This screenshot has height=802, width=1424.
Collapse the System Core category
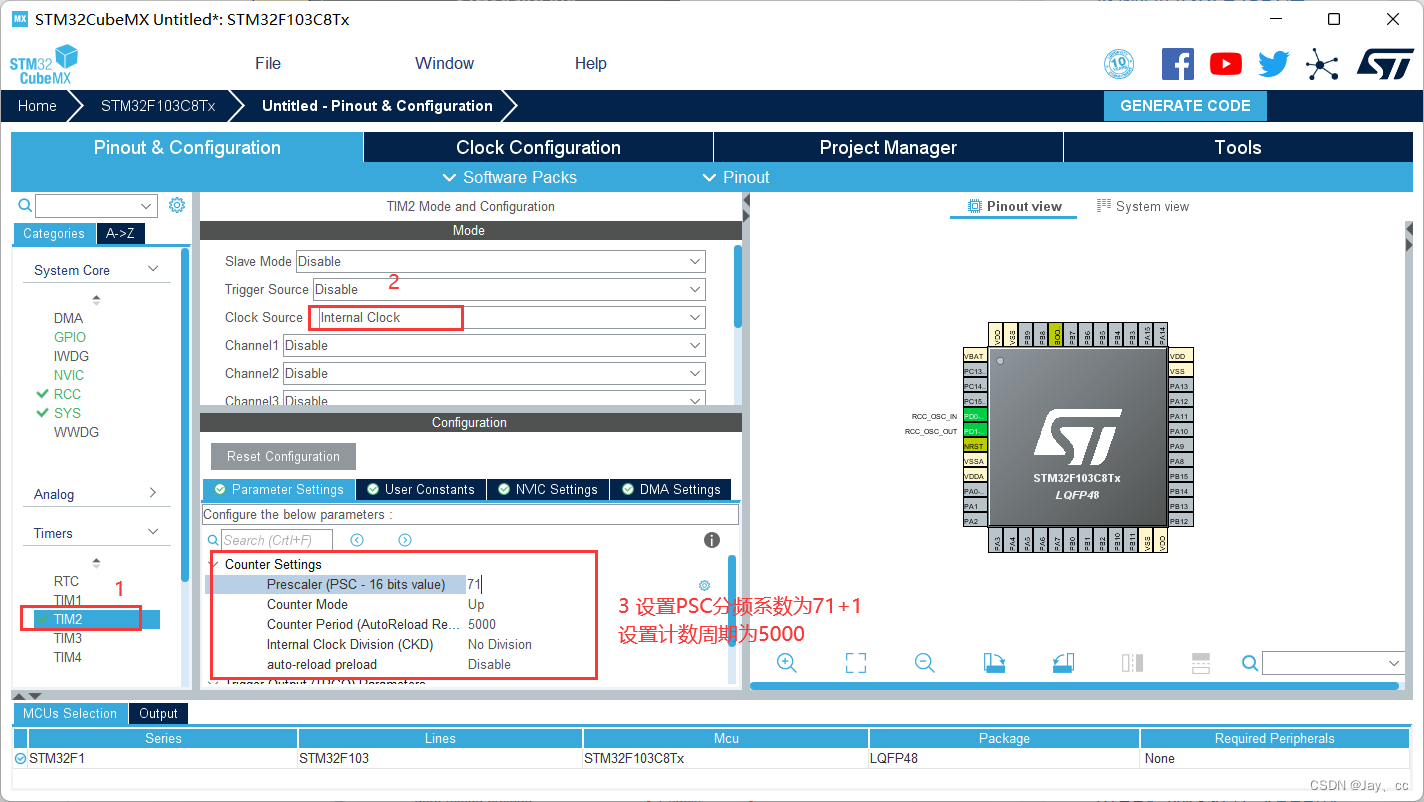pyautogui.click(x=153, y=269)
